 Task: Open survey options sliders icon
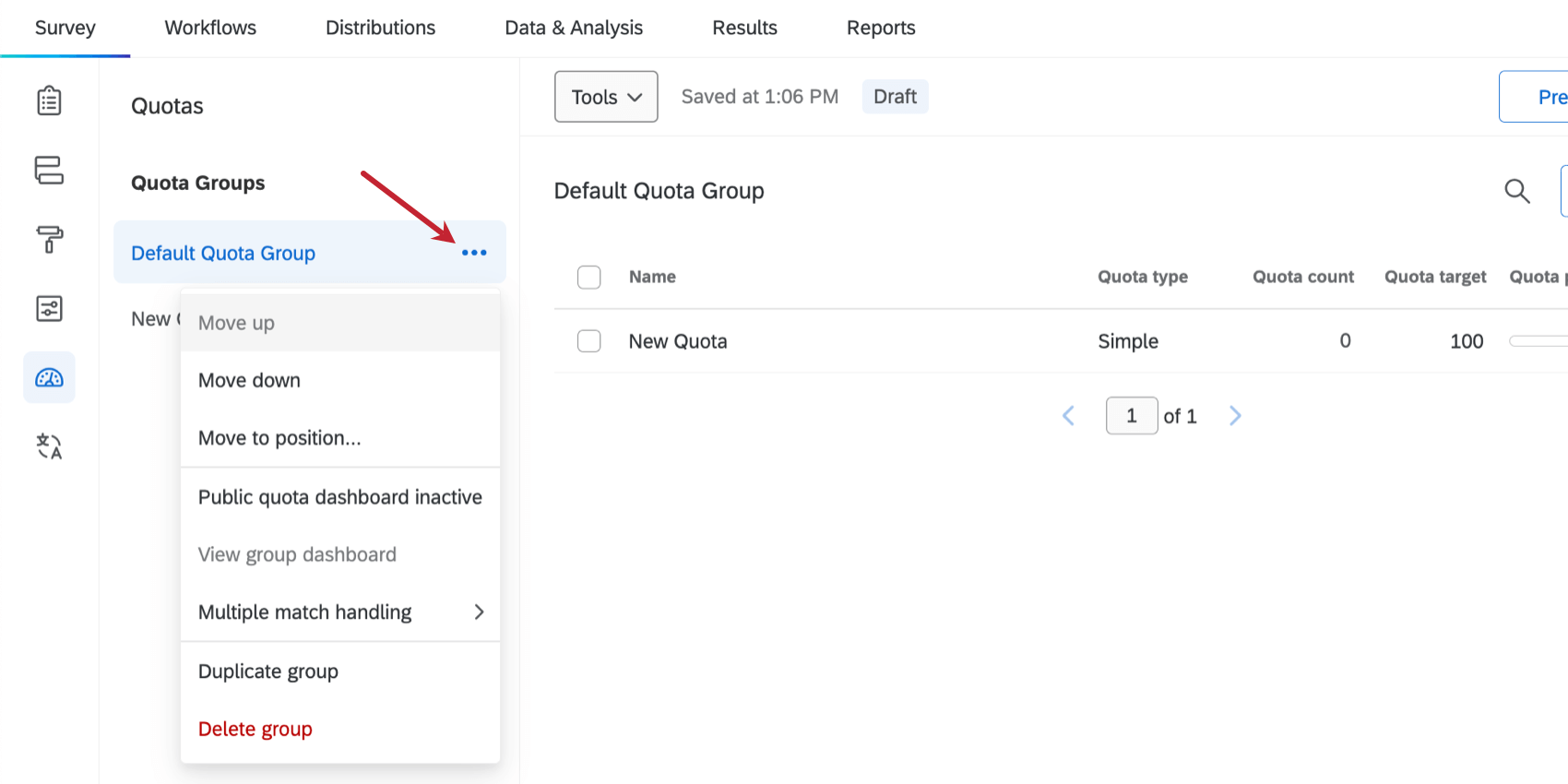coord(49,308)
